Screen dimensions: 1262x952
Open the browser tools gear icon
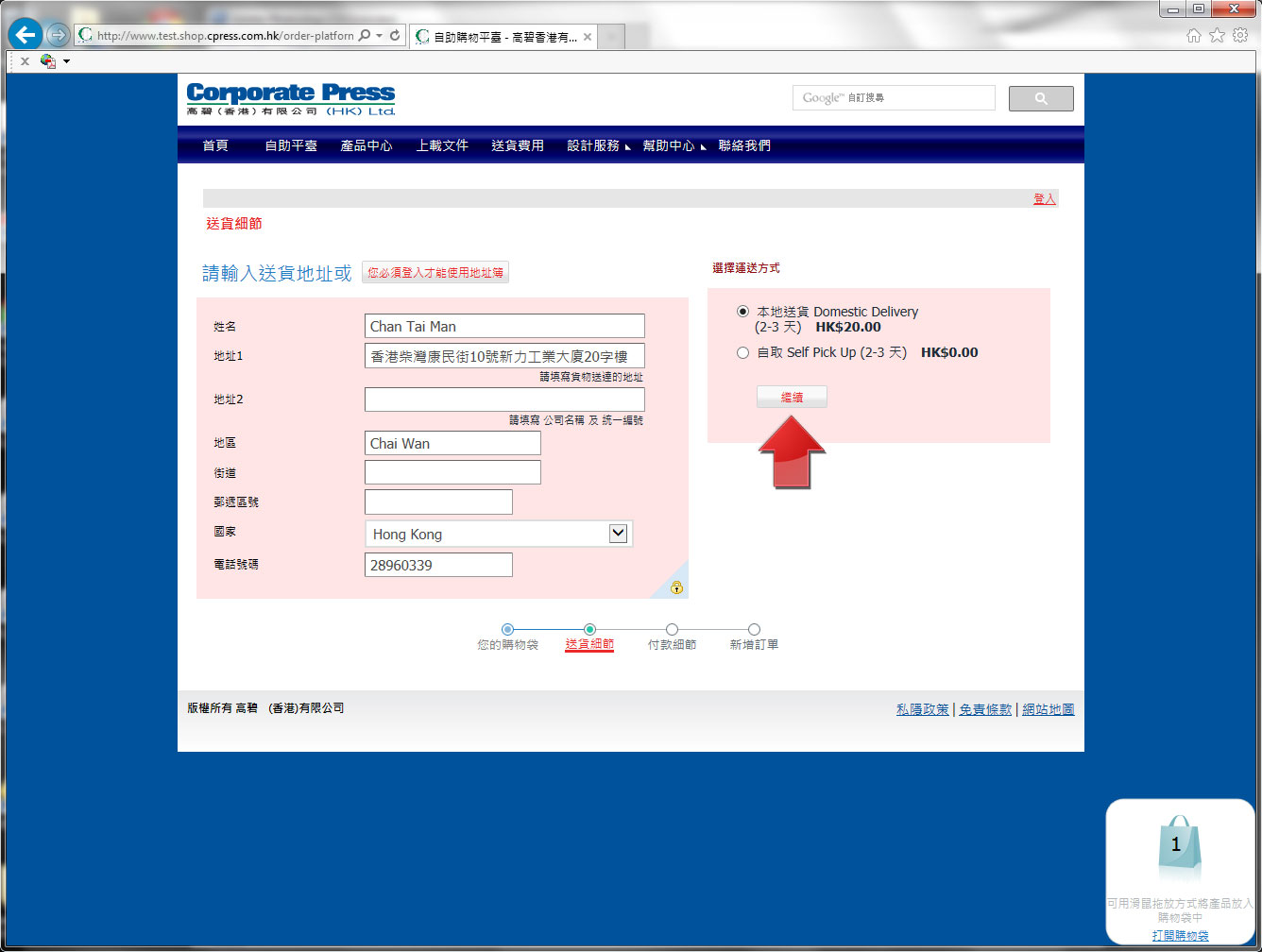point(1240,36)
